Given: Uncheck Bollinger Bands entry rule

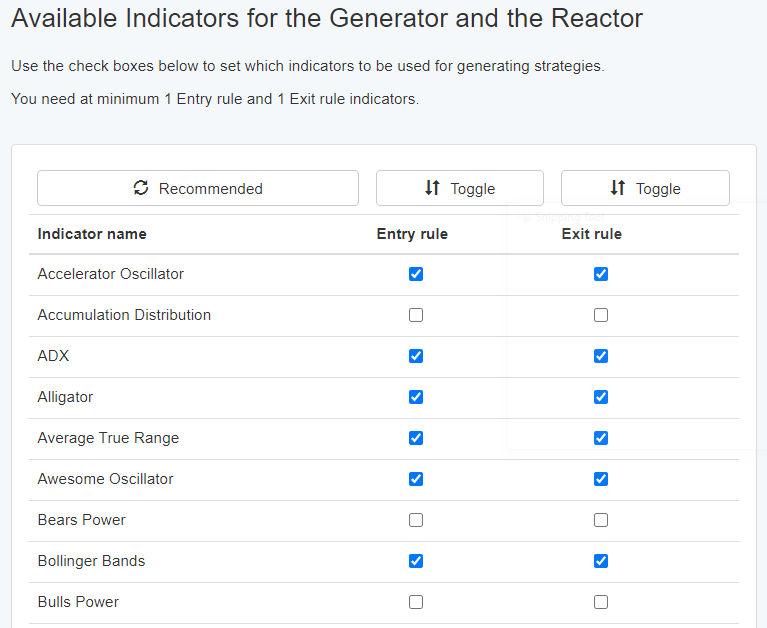Looking at the screenshot, I should coord(416,561).
